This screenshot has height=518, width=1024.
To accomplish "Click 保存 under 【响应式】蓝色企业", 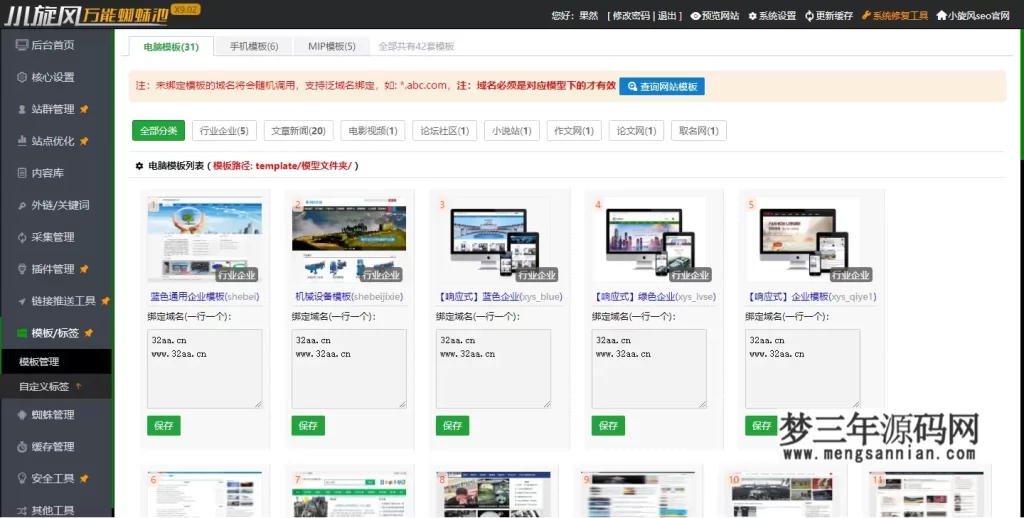I will 453,426.
